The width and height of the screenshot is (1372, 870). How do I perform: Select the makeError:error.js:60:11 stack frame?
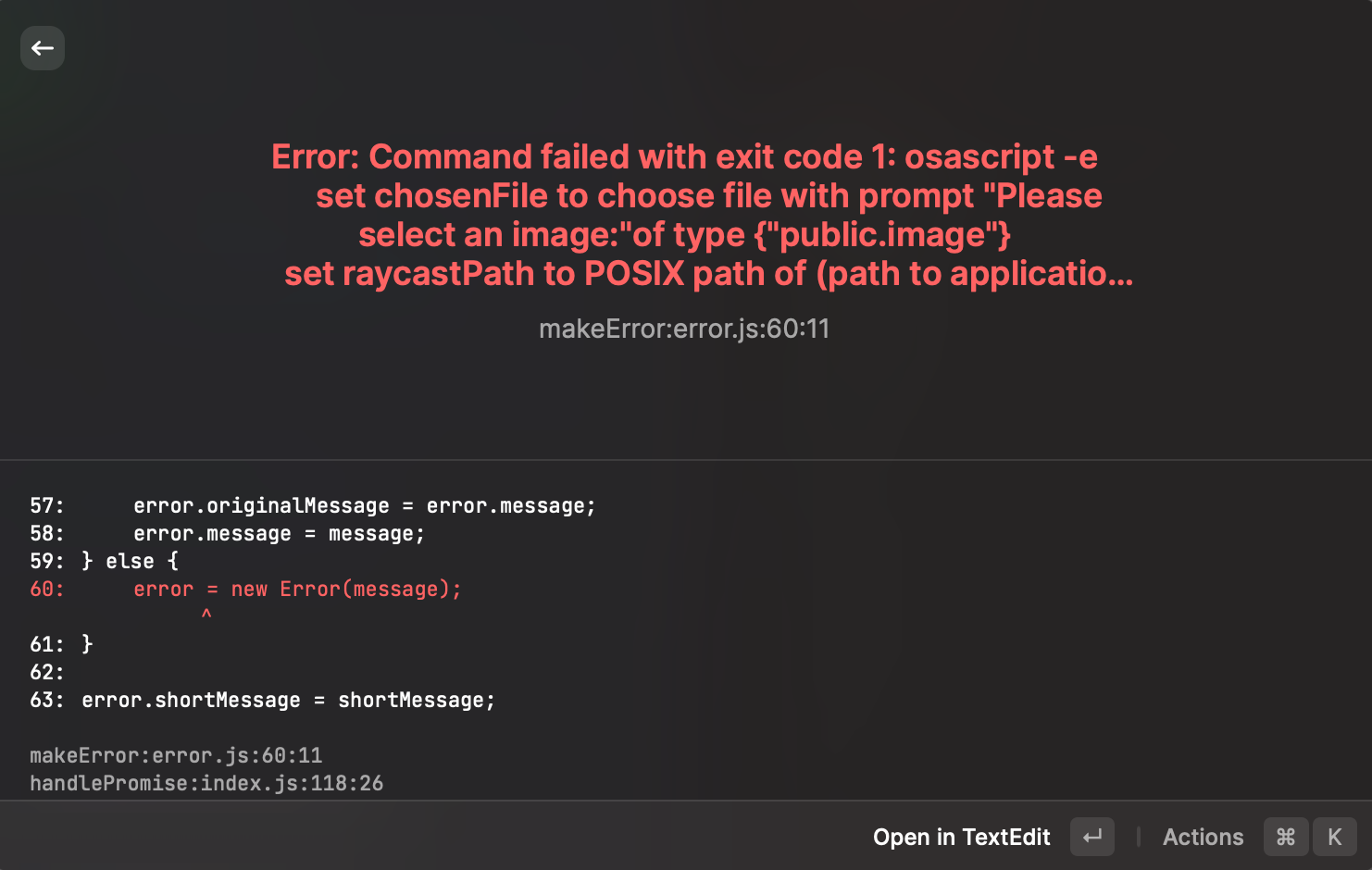pos(176,755)
